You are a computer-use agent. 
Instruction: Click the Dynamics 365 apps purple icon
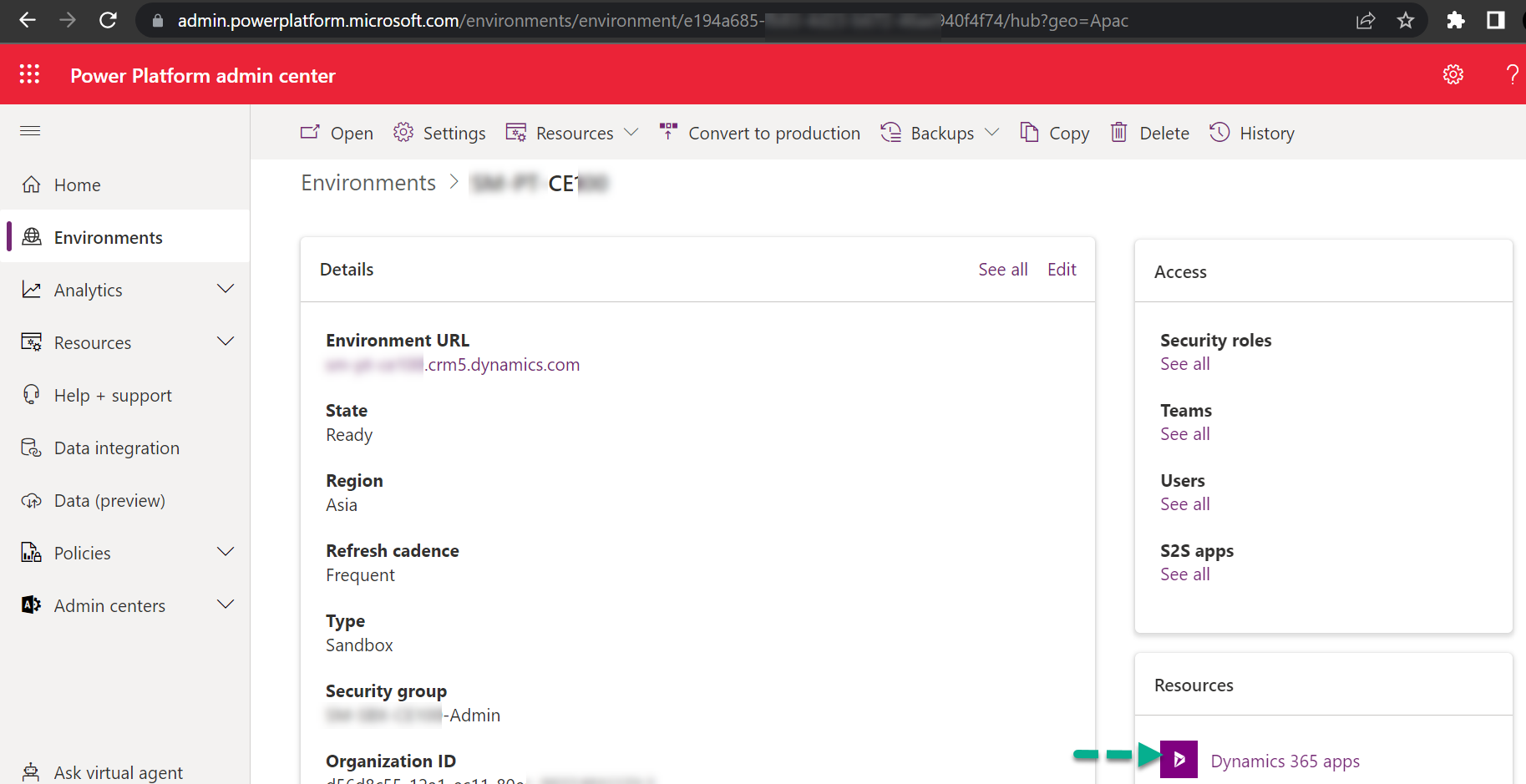1179,759
